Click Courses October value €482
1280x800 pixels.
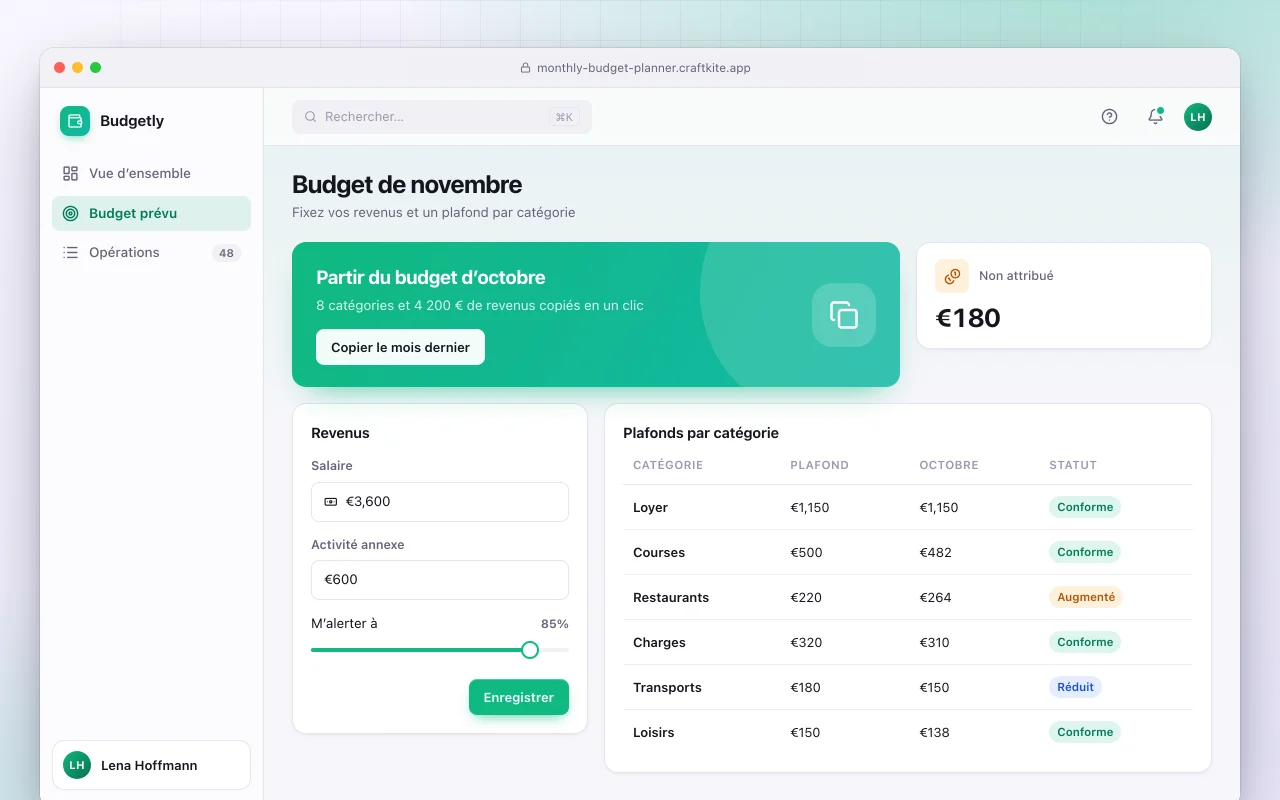click(x=935, y=552)
